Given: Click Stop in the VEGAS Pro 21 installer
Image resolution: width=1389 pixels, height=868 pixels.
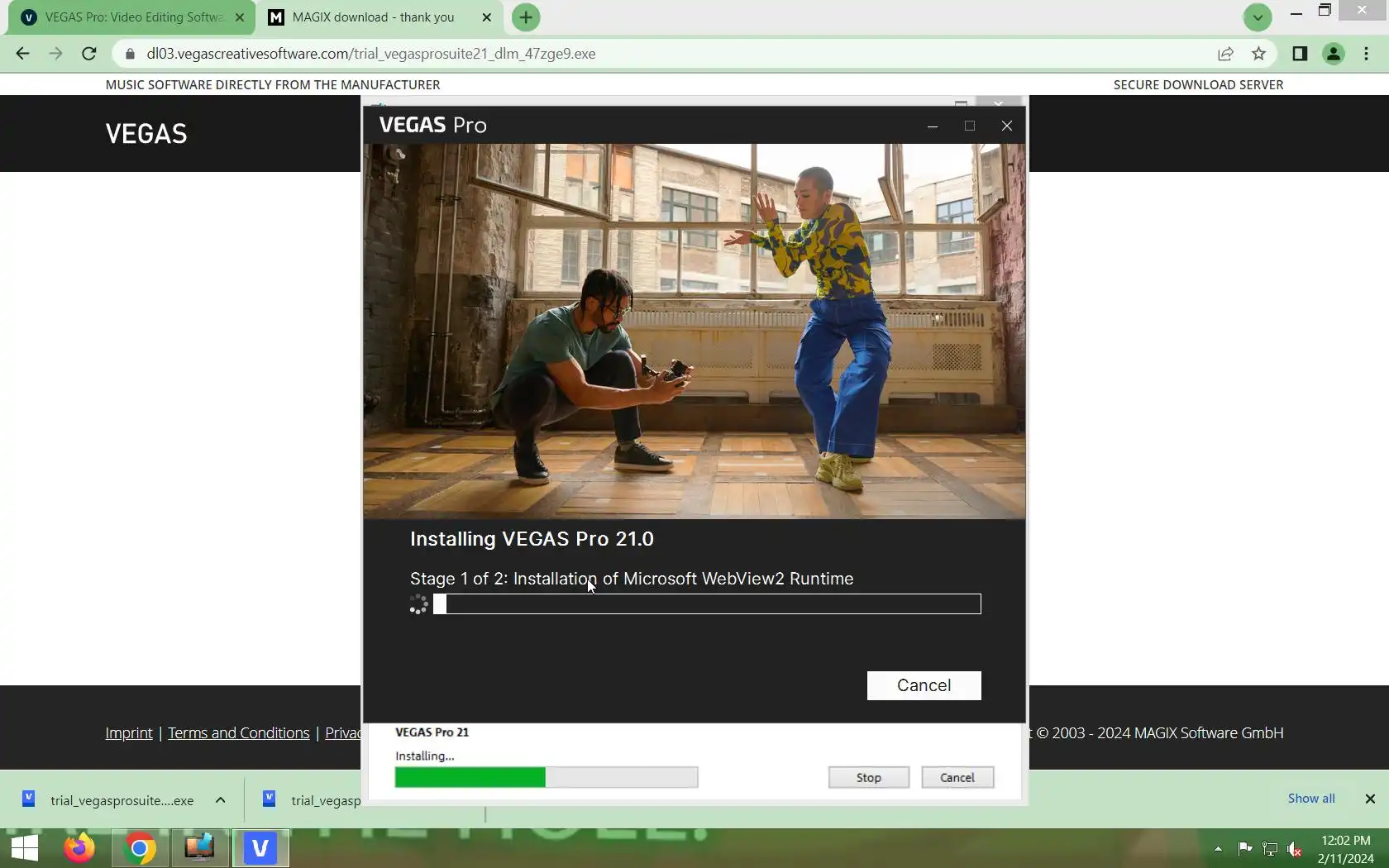Looking at the screenshot, I should coord(868,777).
